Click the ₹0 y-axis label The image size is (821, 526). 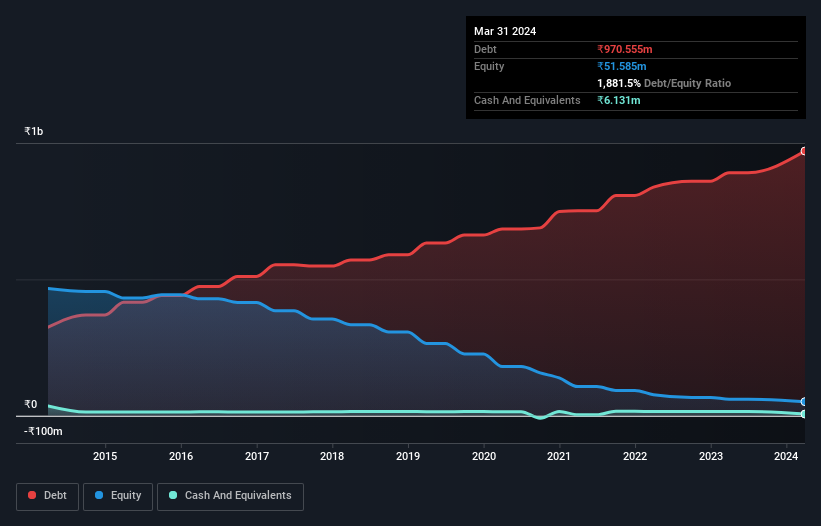pyautogui.click(x=31, y=405)
